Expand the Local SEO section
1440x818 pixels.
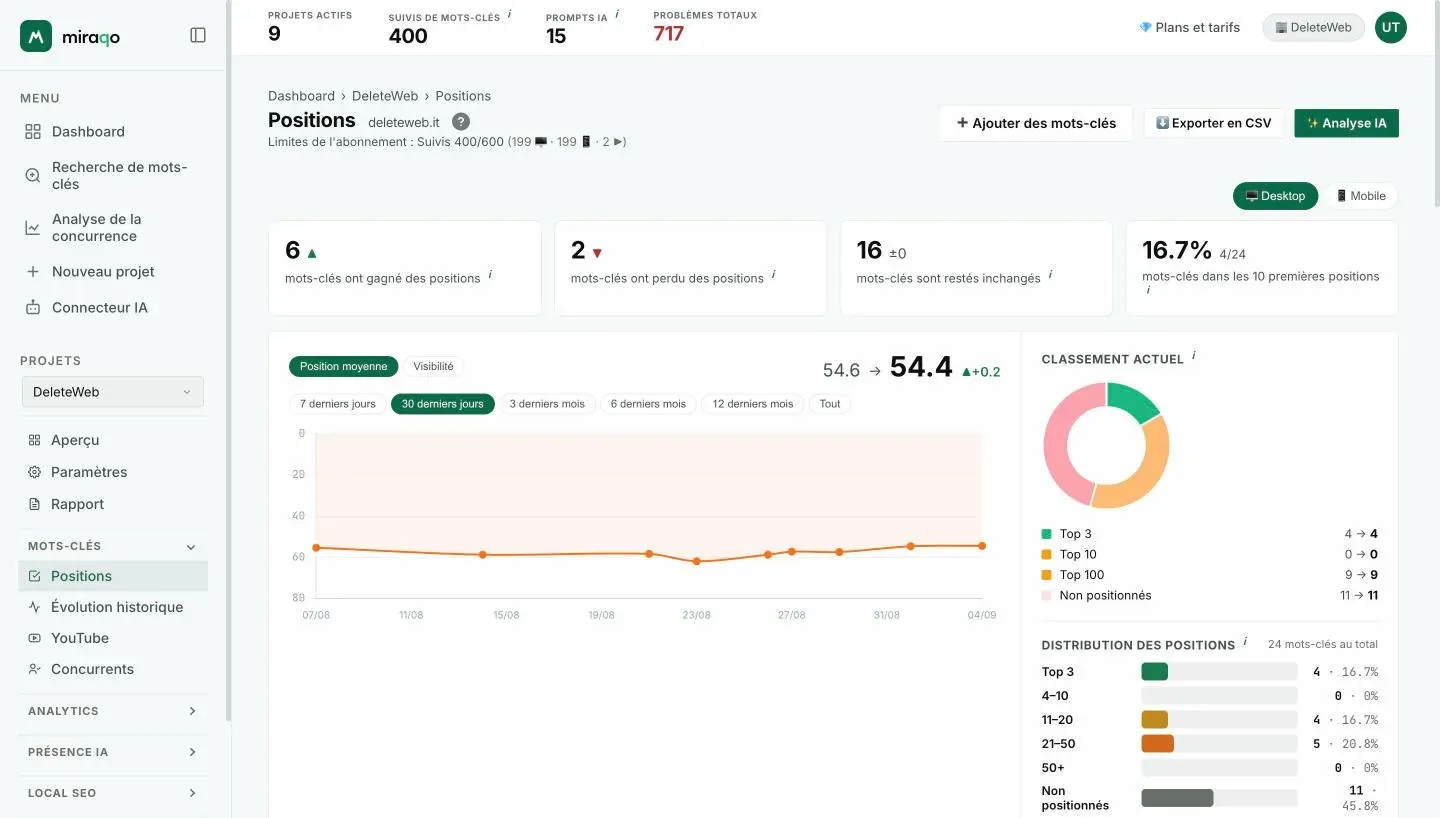coord(113,793)
